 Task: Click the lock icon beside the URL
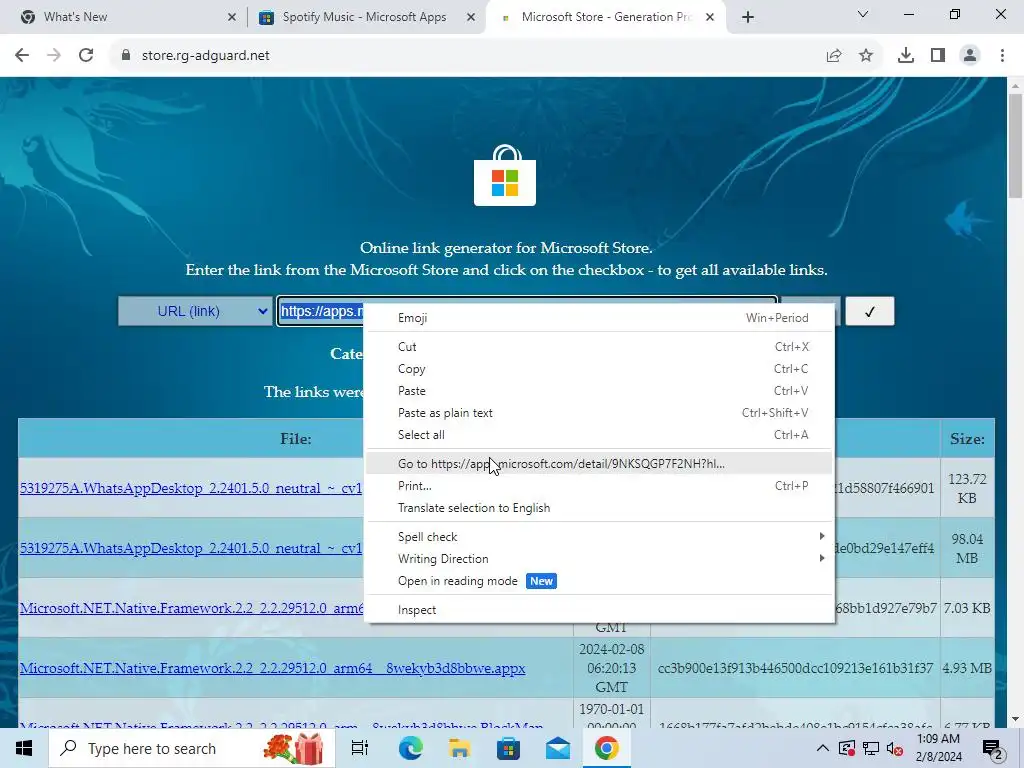126,56
